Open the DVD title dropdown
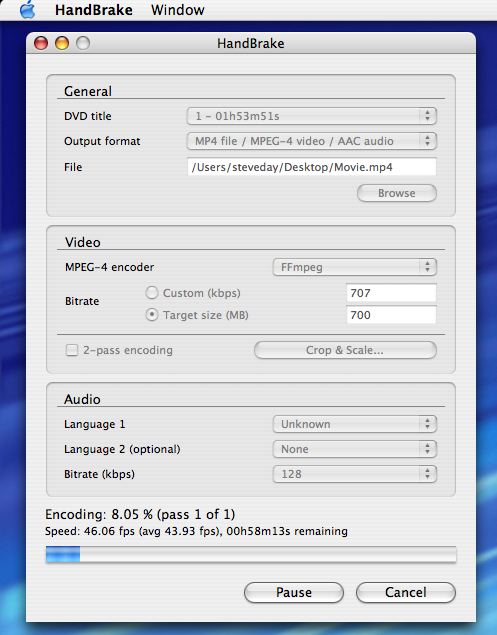The height and width of the screenshot is (635, 497). click(311, 116)
